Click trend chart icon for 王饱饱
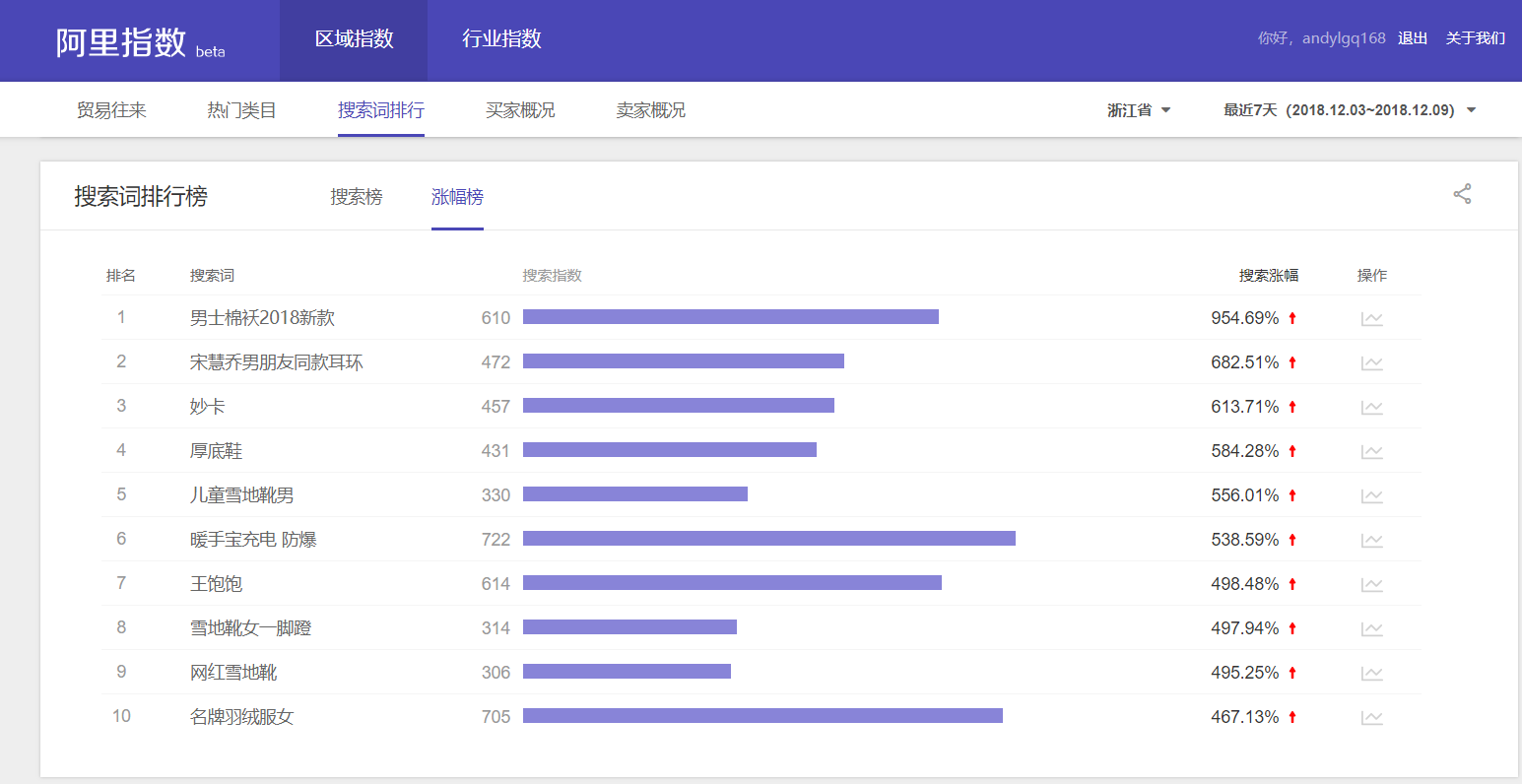The image size is (1522, 784). coord(1371,584)
